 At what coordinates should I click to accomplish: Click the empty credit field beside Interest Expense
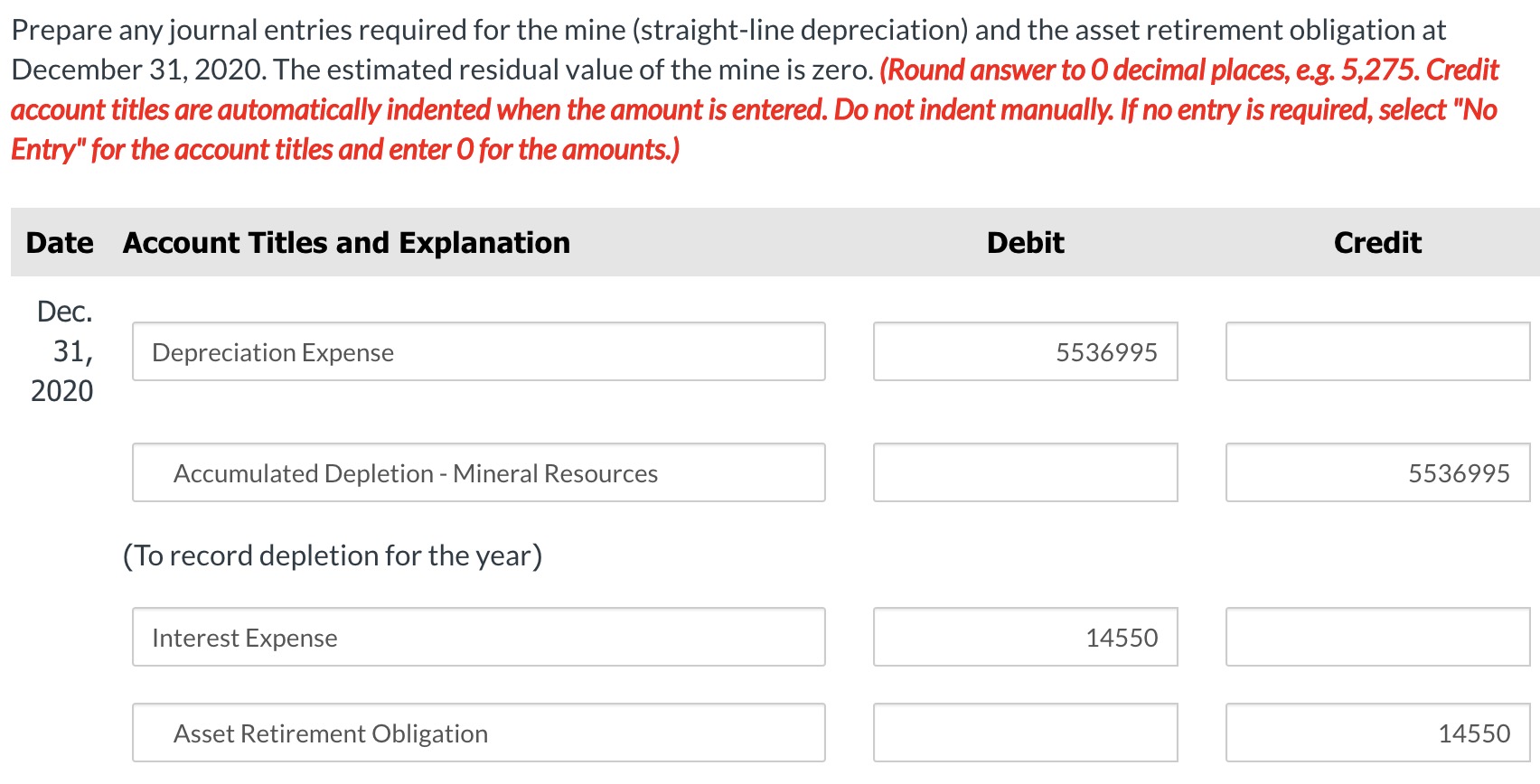(1376, 637)
